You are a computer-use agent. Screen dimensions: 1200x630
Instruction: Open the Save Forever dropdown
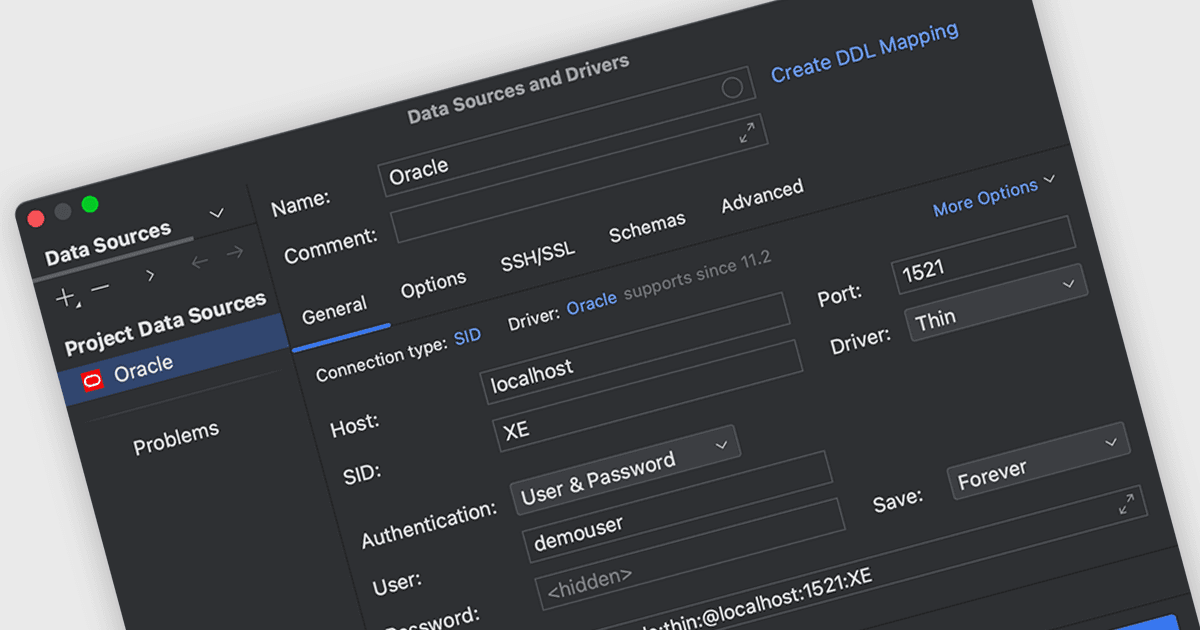(x=1039, y=461)
